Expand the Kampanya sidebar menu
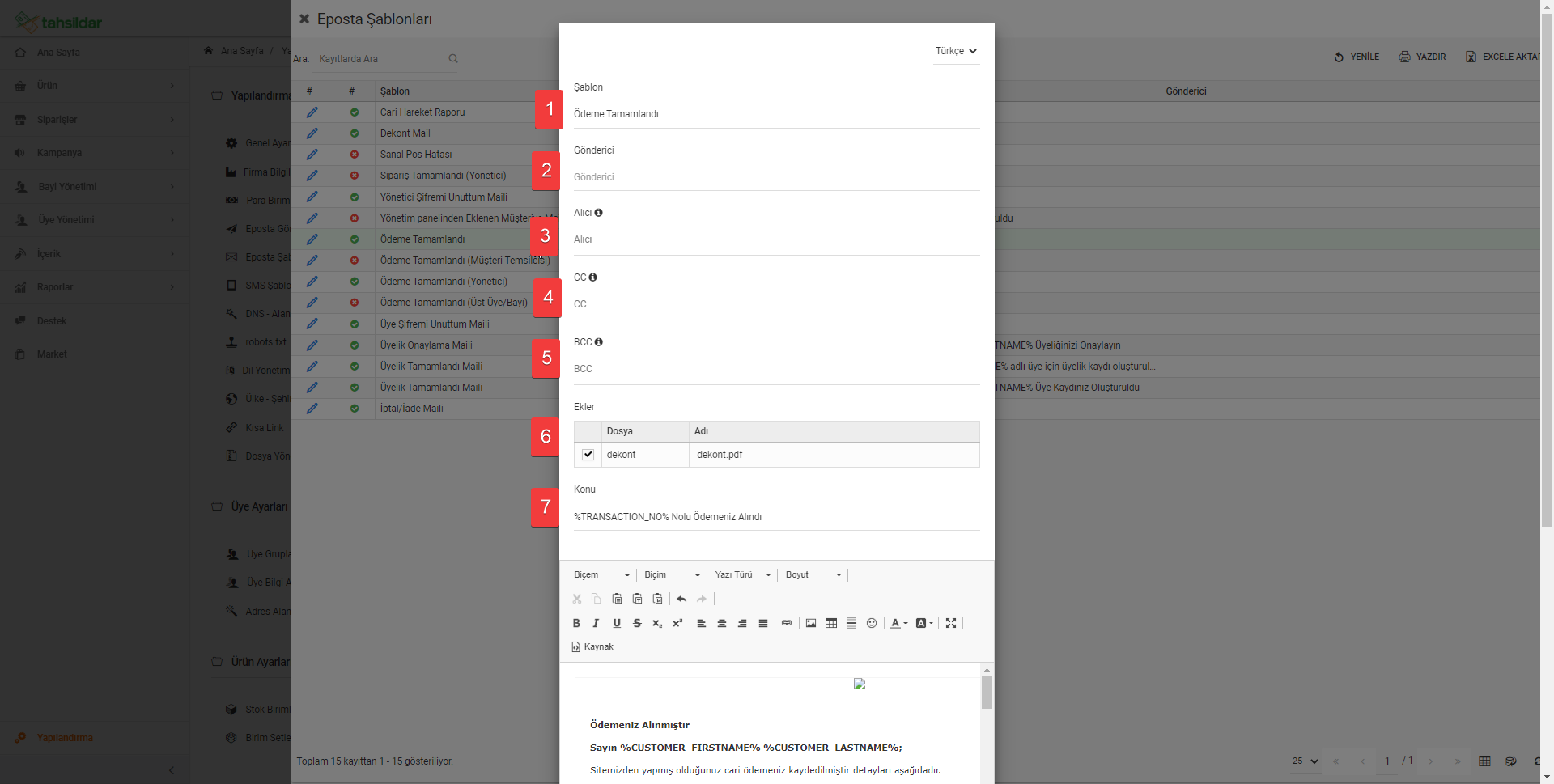Viewport: 1554px width, 784px height. pos(95,153)
